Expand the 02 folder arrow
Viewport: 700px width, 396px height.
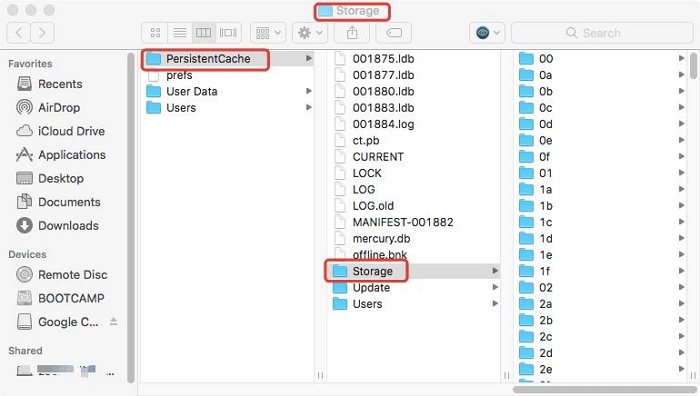(x=681, y=287)
